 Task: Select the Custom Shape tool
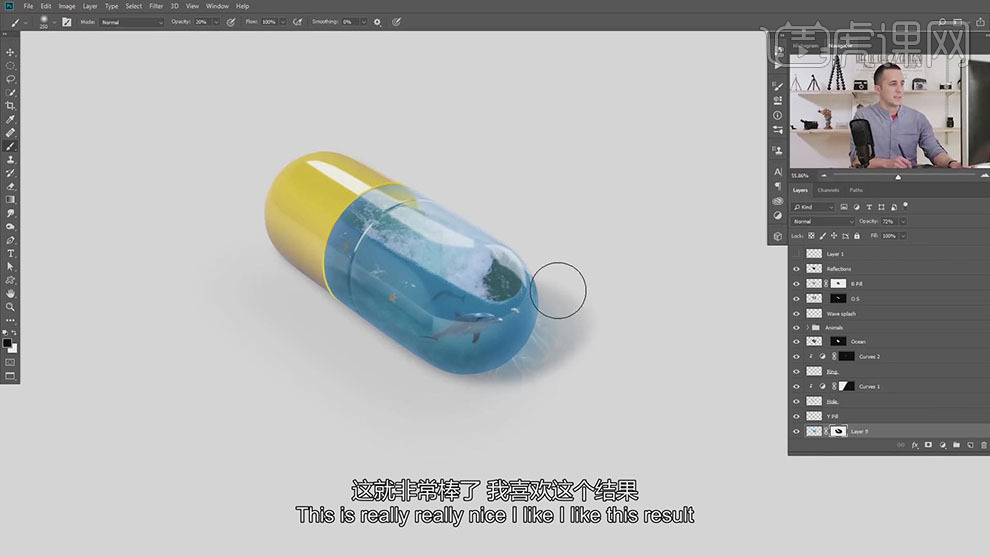[x=10, y=280]
